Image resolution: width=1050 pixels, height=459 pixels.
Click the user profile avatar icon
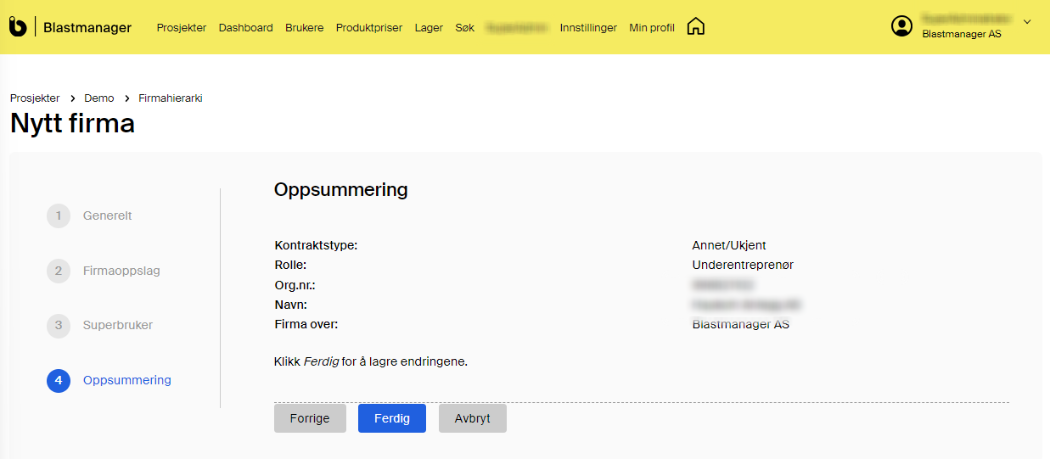(x=902, y=26)
